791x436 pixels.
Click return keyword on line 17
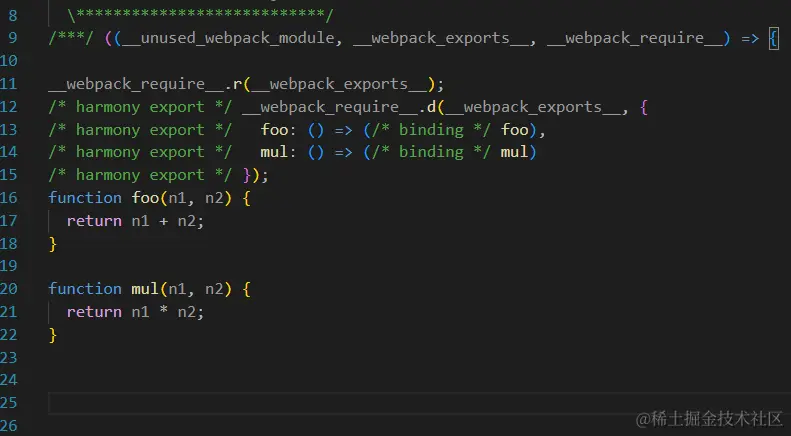(x=94, y=221)
